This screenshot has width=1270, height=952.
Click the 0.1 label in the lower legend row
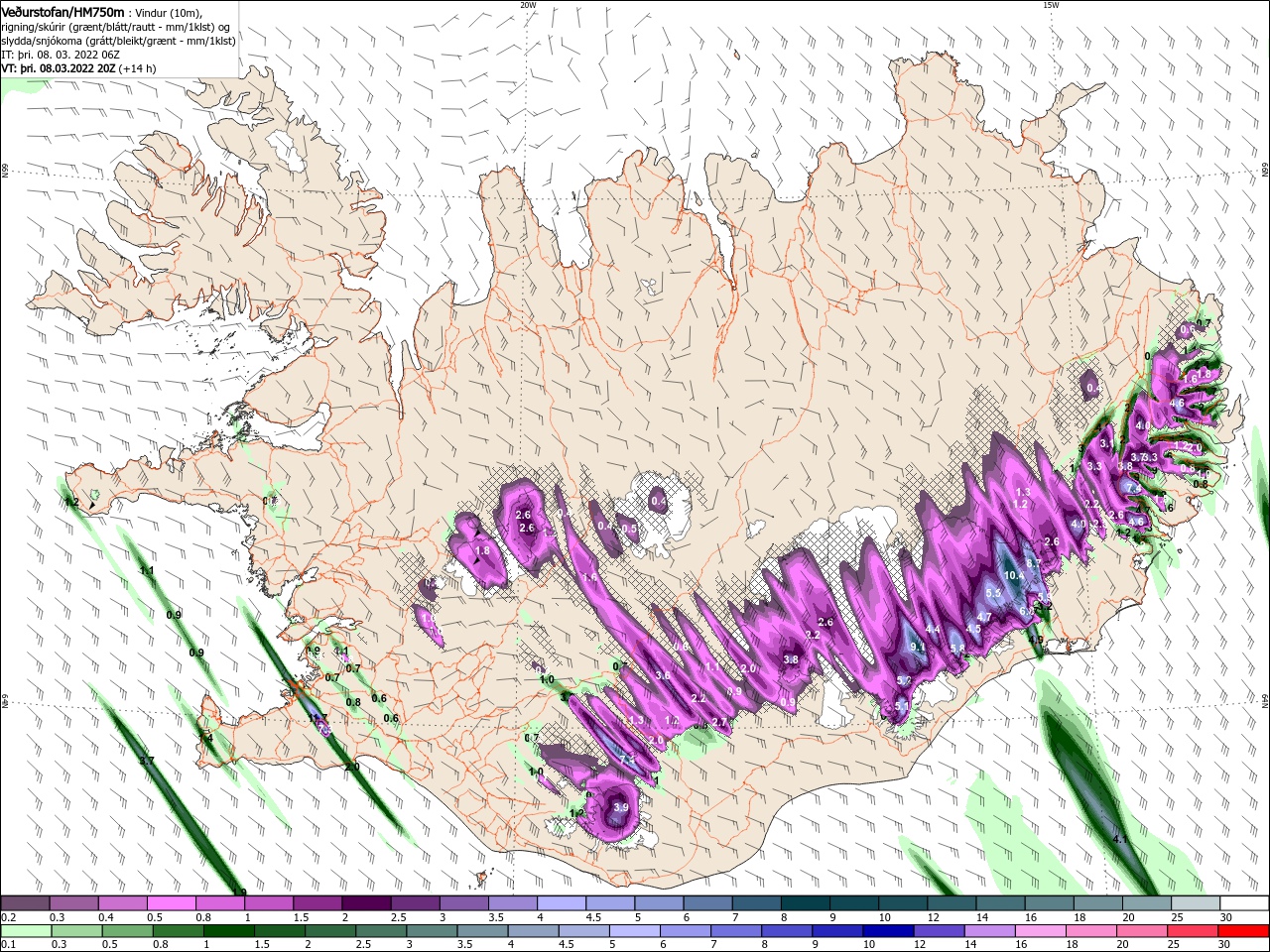point(8,943)
